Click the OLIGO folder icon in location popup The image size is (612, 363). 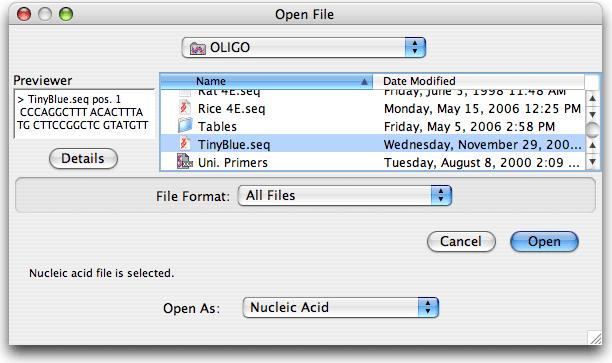pos(197,48)
